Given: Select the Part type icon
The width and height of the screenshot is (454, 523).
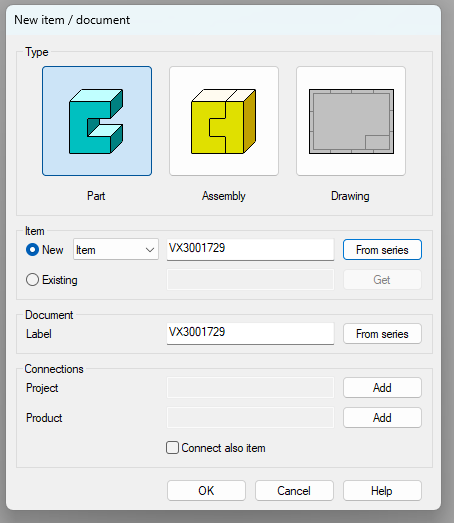Looking at the screenshot, I should tap(97, 121).
